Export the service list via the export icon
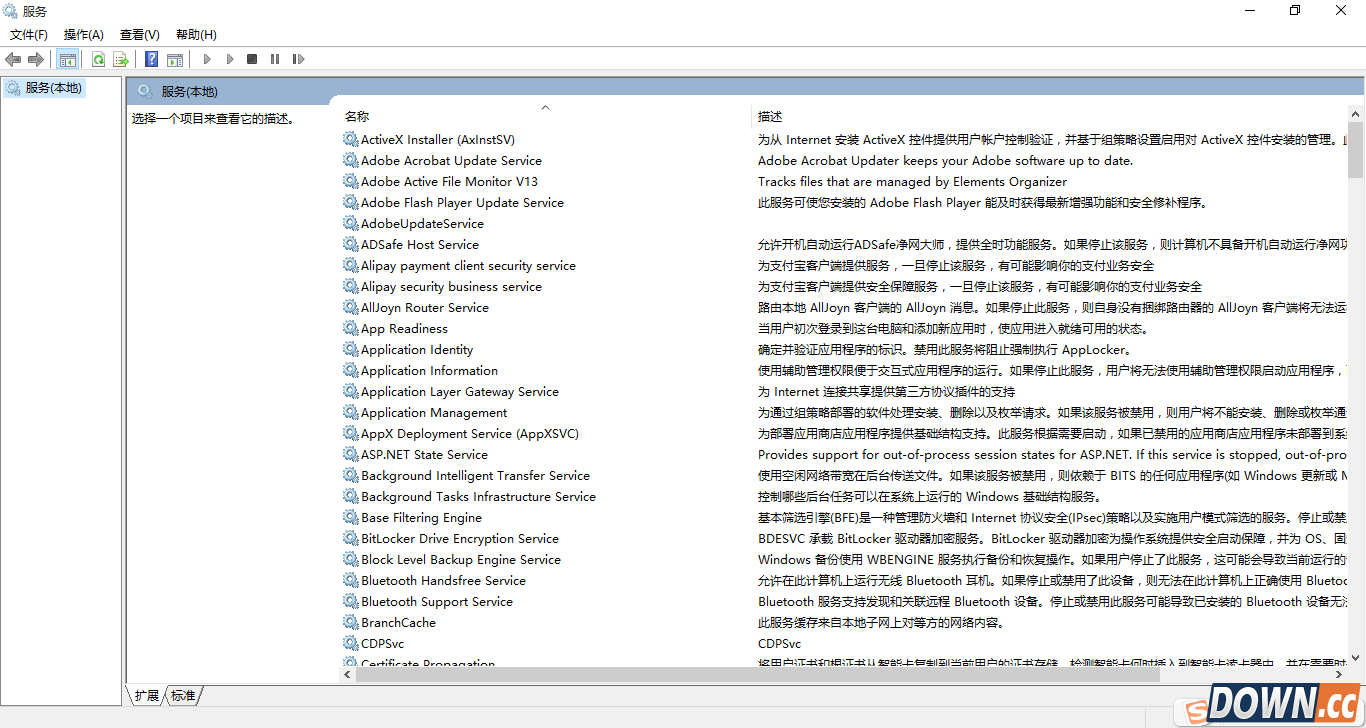The image size is (1366, 728). [x=121, y=59]
